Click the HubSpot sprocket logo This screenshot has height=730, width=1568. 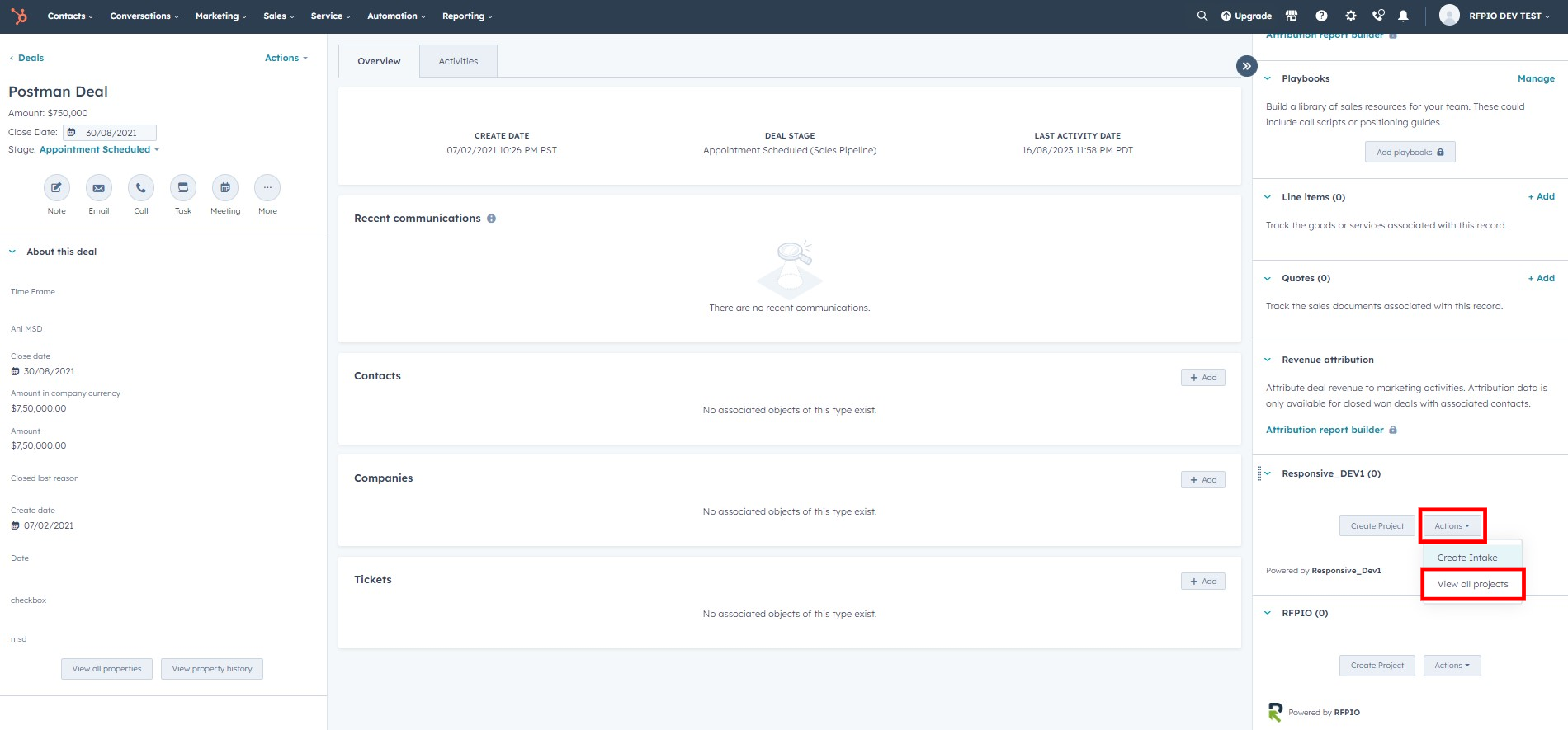point(19,16)
